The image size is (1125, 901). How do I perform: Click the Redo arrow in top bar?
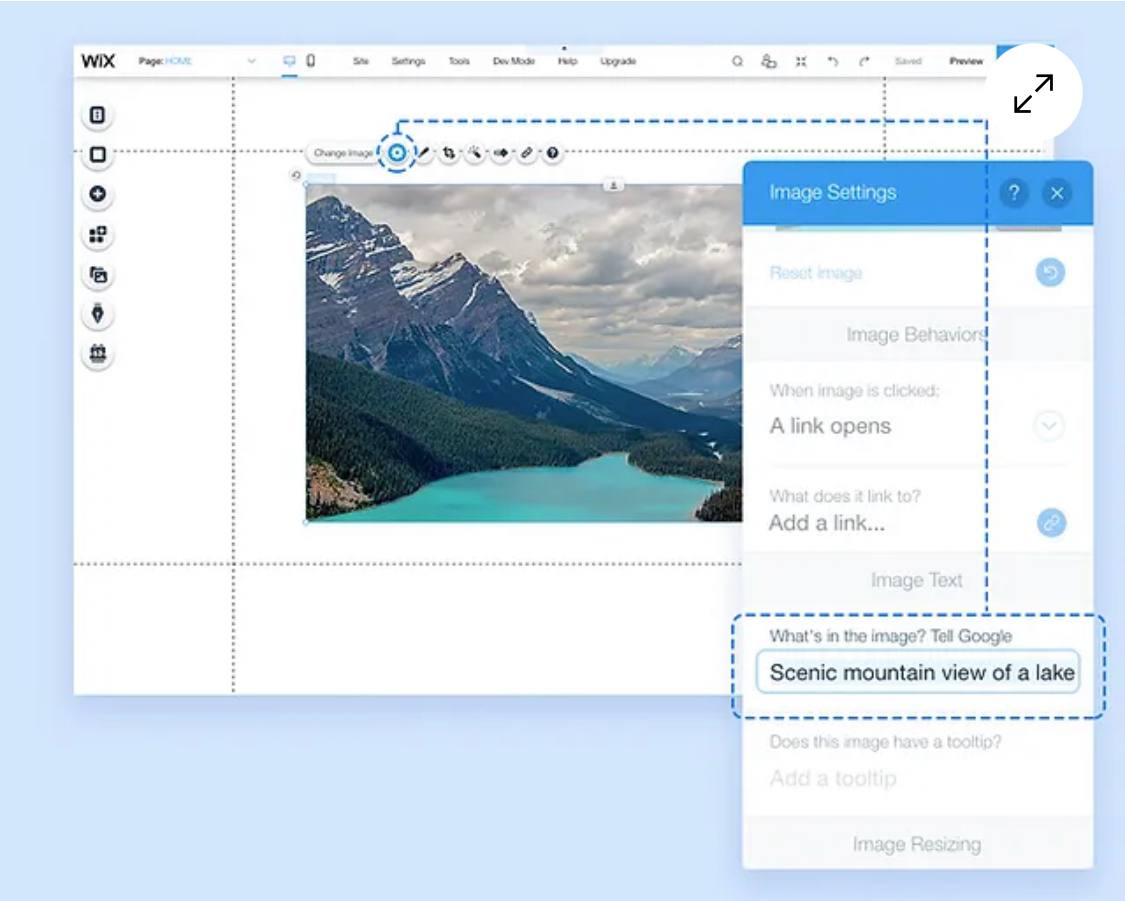[x=865, y=61]
